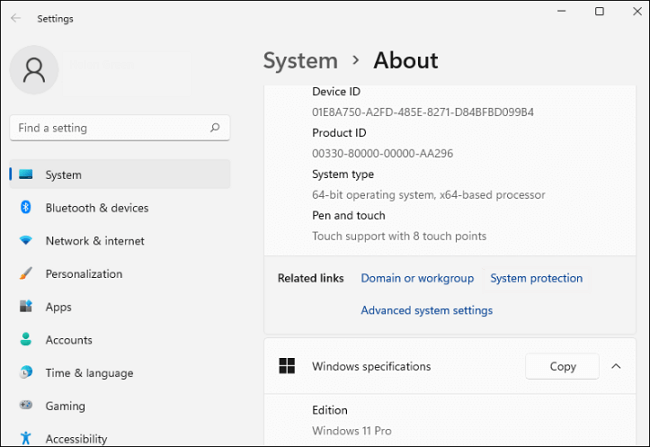650x447 pixels.
Task: Click the search magnifier icon
Action: pos(215,128)
